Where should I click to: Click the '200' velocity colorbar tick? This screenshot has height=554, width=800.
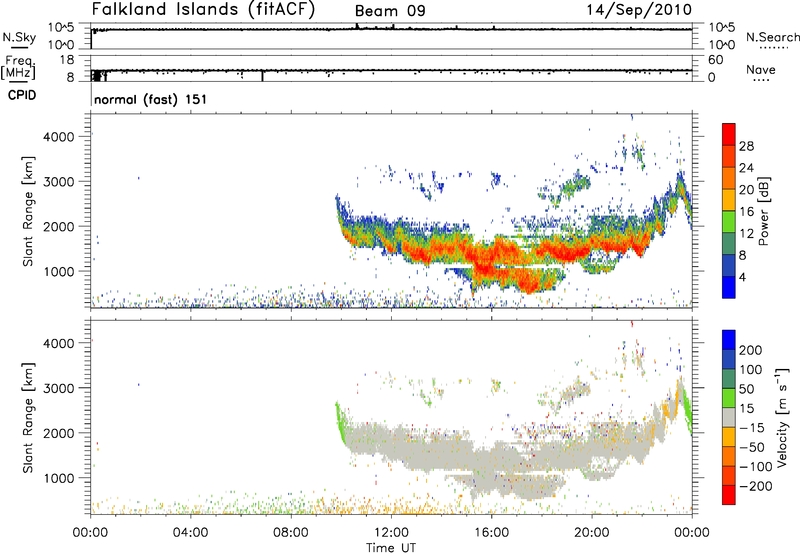(x=751, y=350)
